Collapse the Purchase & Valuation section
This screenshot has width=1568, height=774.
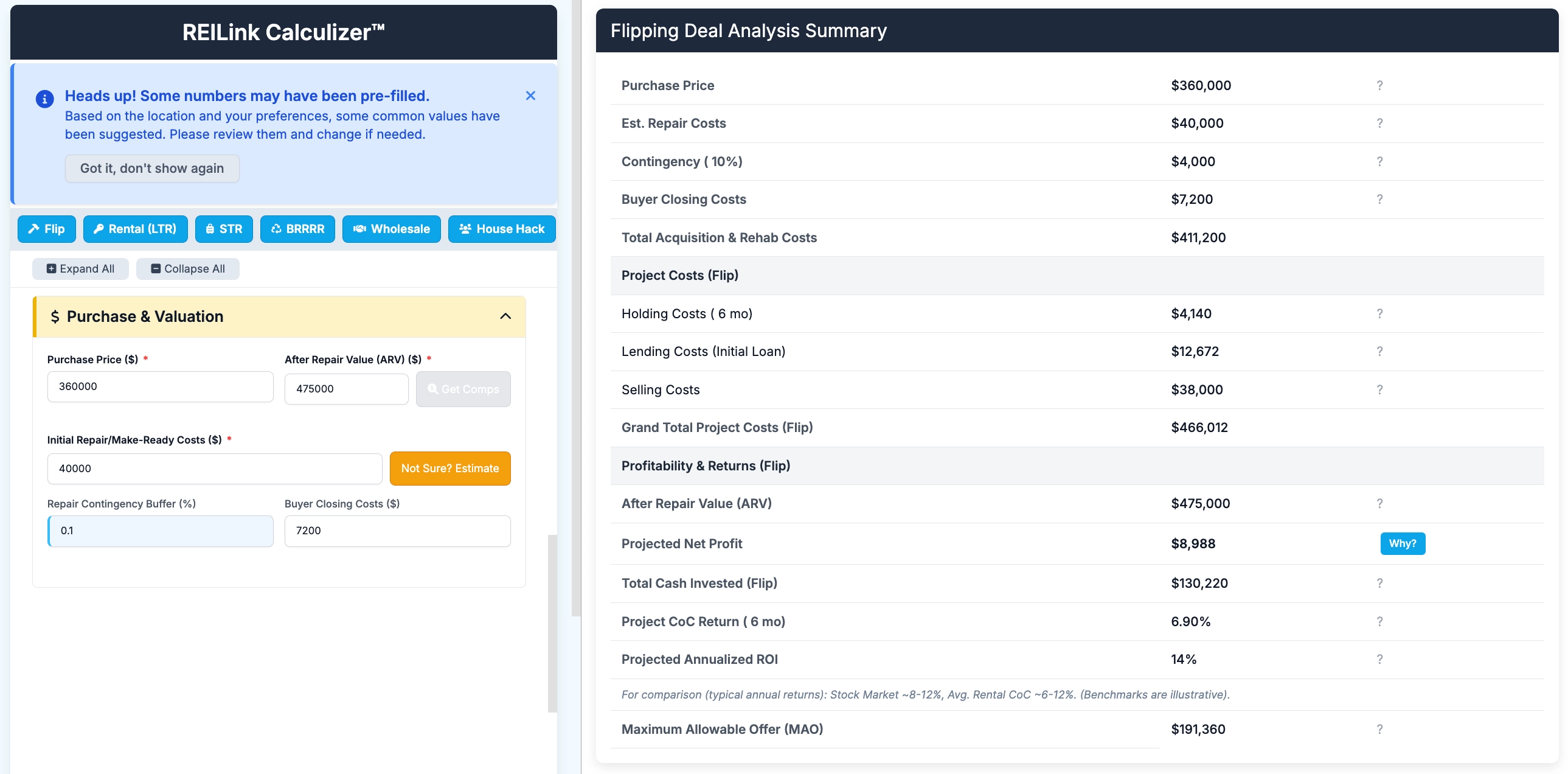point(505,316)
